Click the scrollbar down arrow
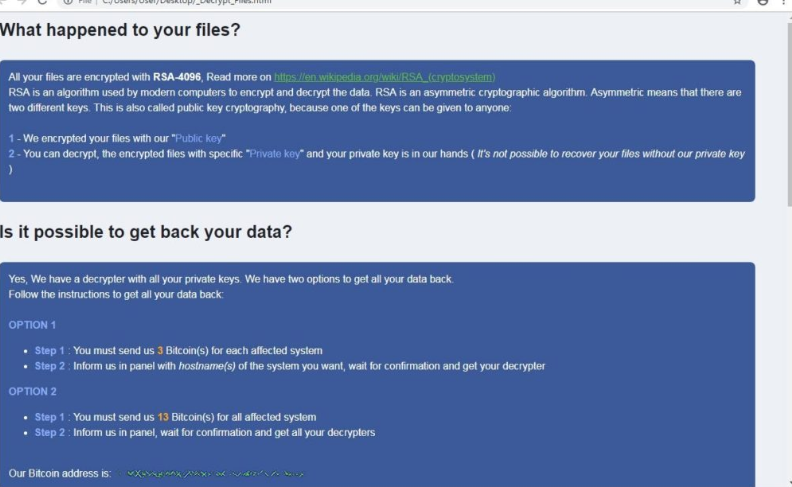Image resolution: width=792 pixels, height=487 pixels. pyautogui.click(x=786, y=480)
